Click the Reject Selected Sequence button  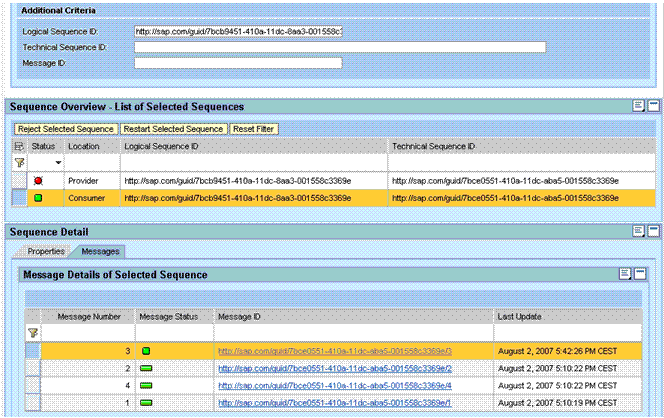pos(65,128)
